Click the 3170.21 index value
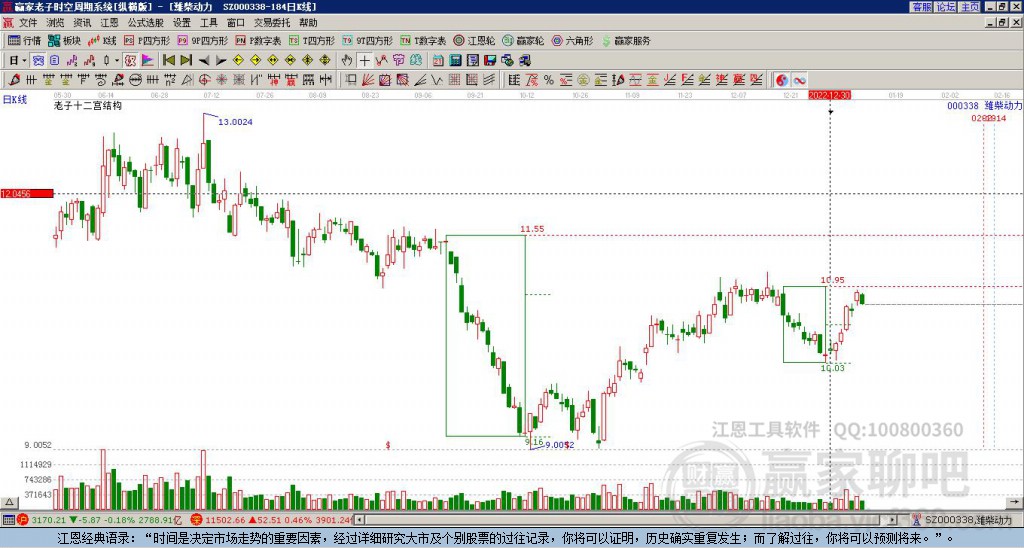 (x=48, y=520)
